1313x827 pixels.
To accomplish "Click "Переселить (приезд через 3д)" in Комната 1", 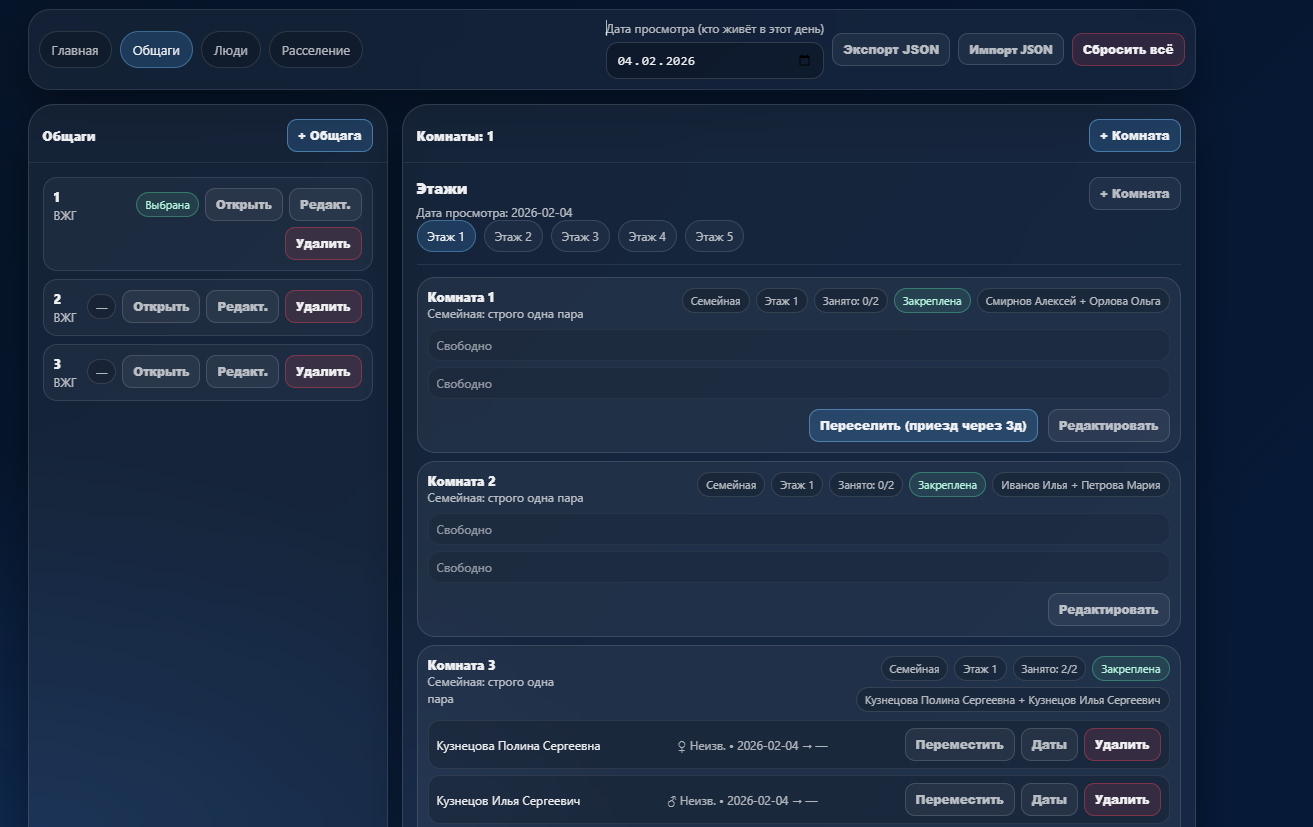I will pos(922,425).
